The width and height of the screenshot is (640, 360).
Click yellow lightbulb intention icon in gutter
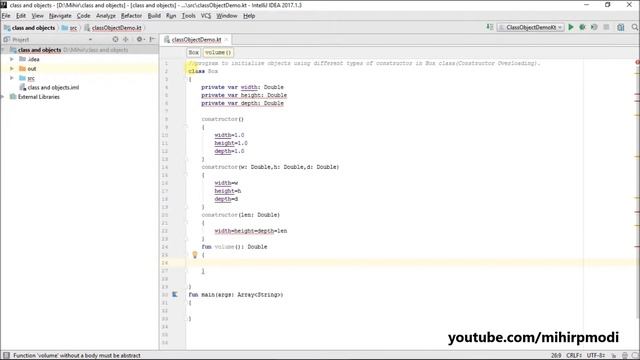pyautogui.click(x=195, y=255)
